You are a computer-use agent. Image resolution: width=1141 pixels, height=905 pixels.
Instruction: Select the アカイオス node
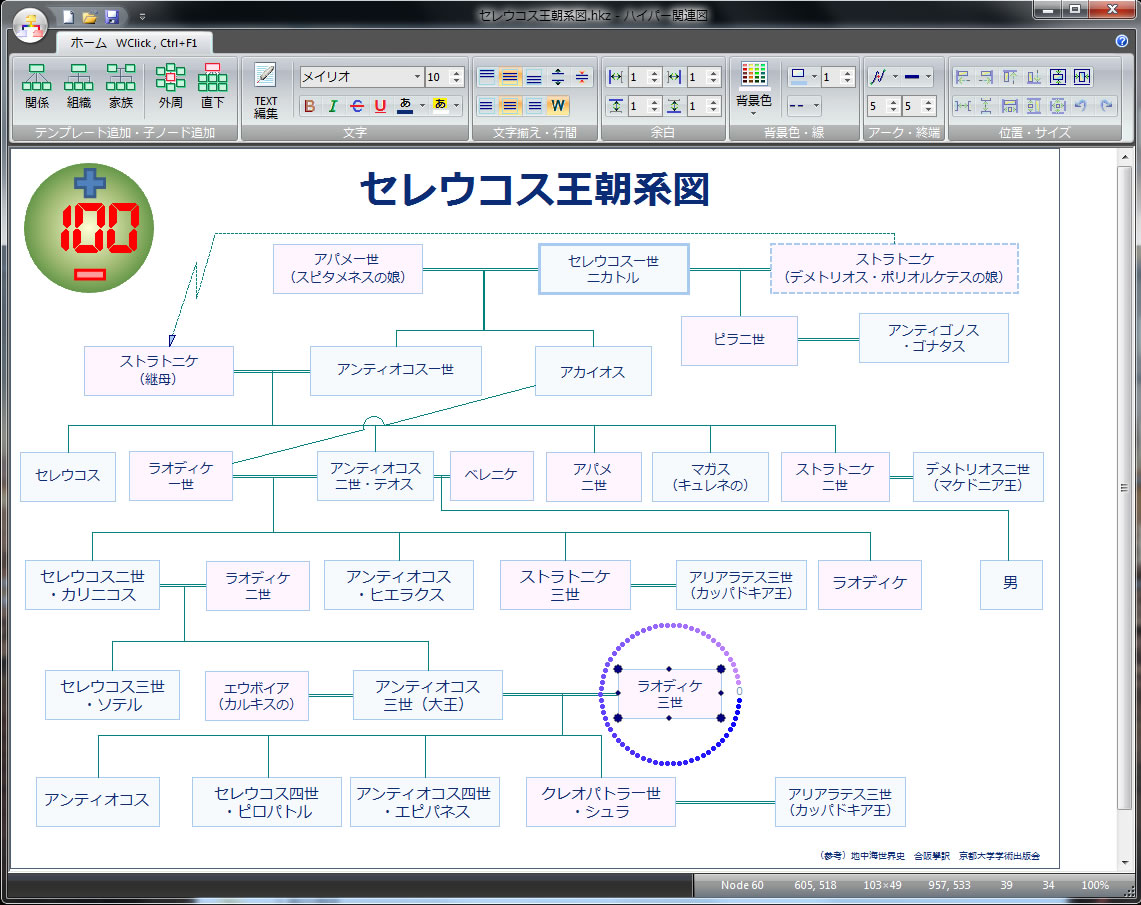coord(593,371)
